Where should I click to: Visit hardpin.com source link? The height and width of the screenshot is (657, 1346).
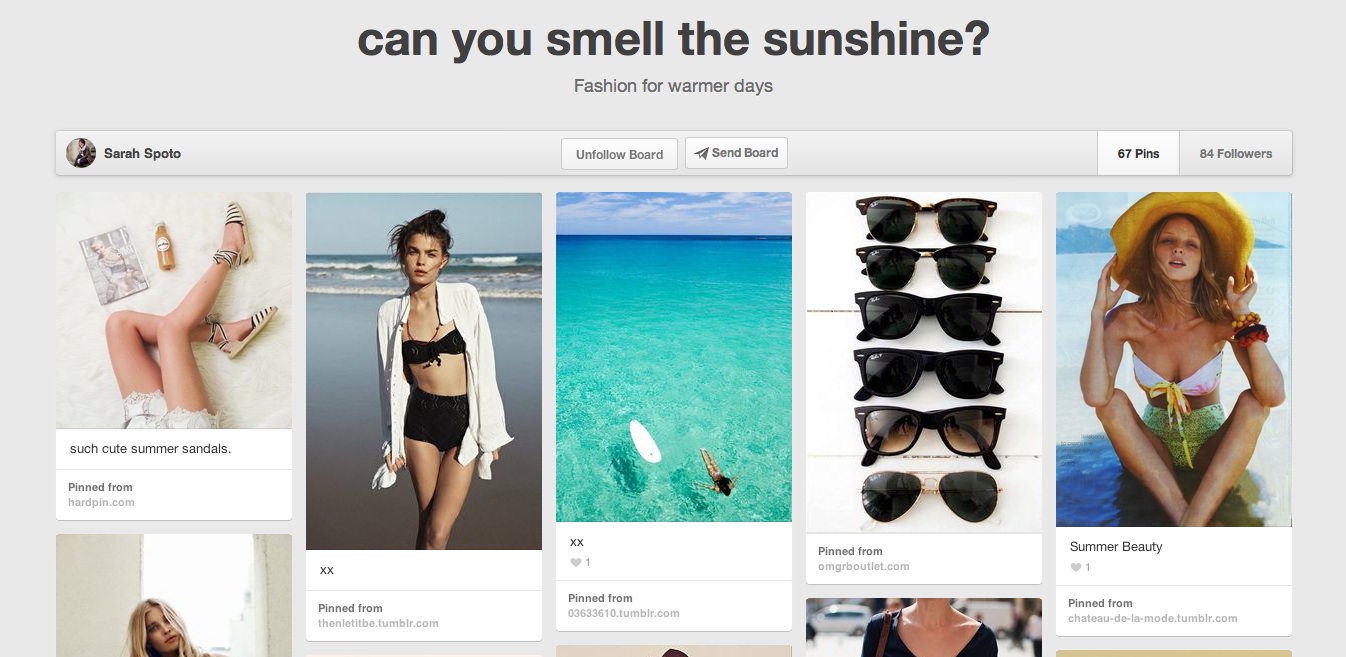[101, 502]
